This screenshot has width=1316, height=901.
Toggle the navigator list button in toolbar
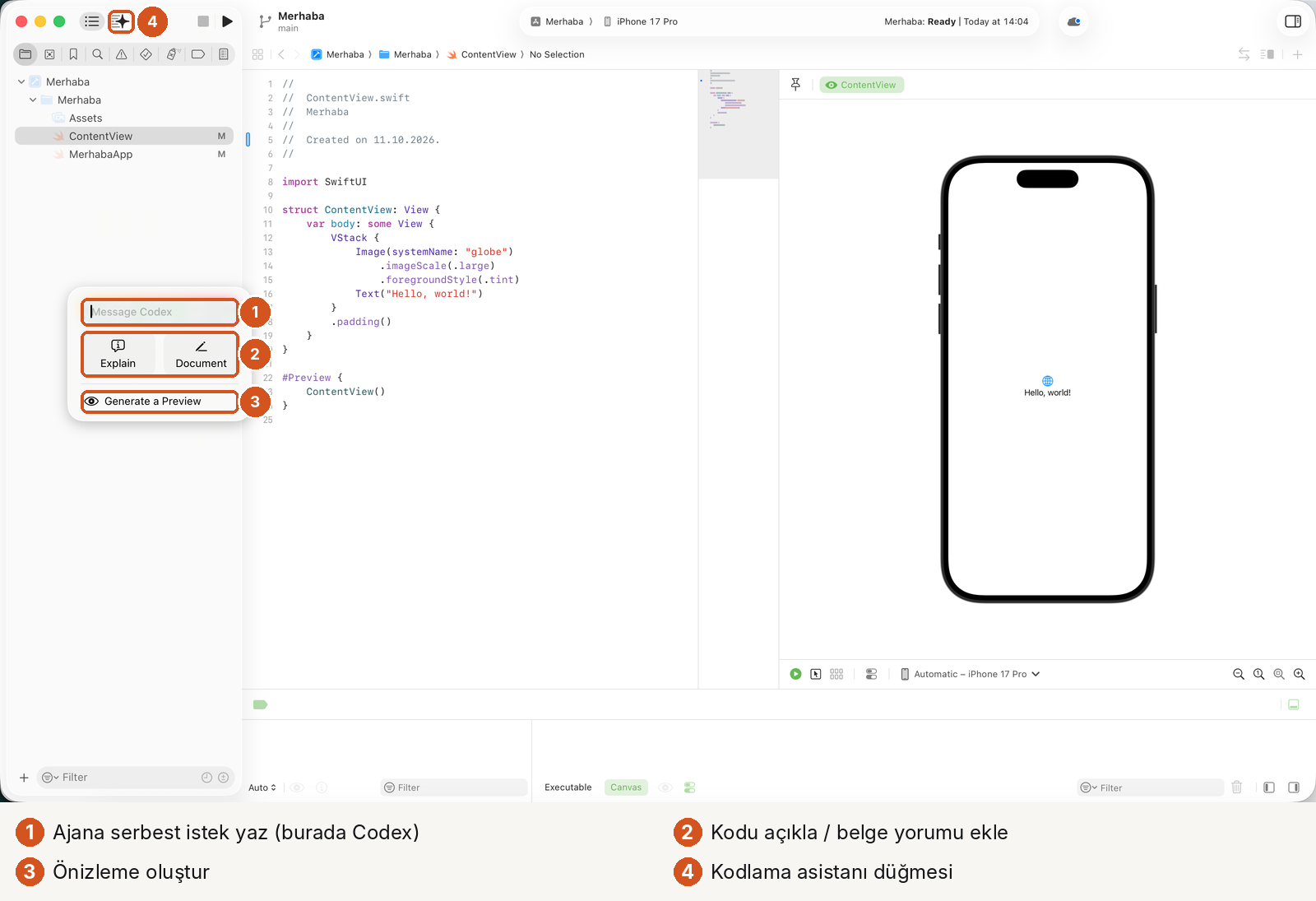click(92, 21)
